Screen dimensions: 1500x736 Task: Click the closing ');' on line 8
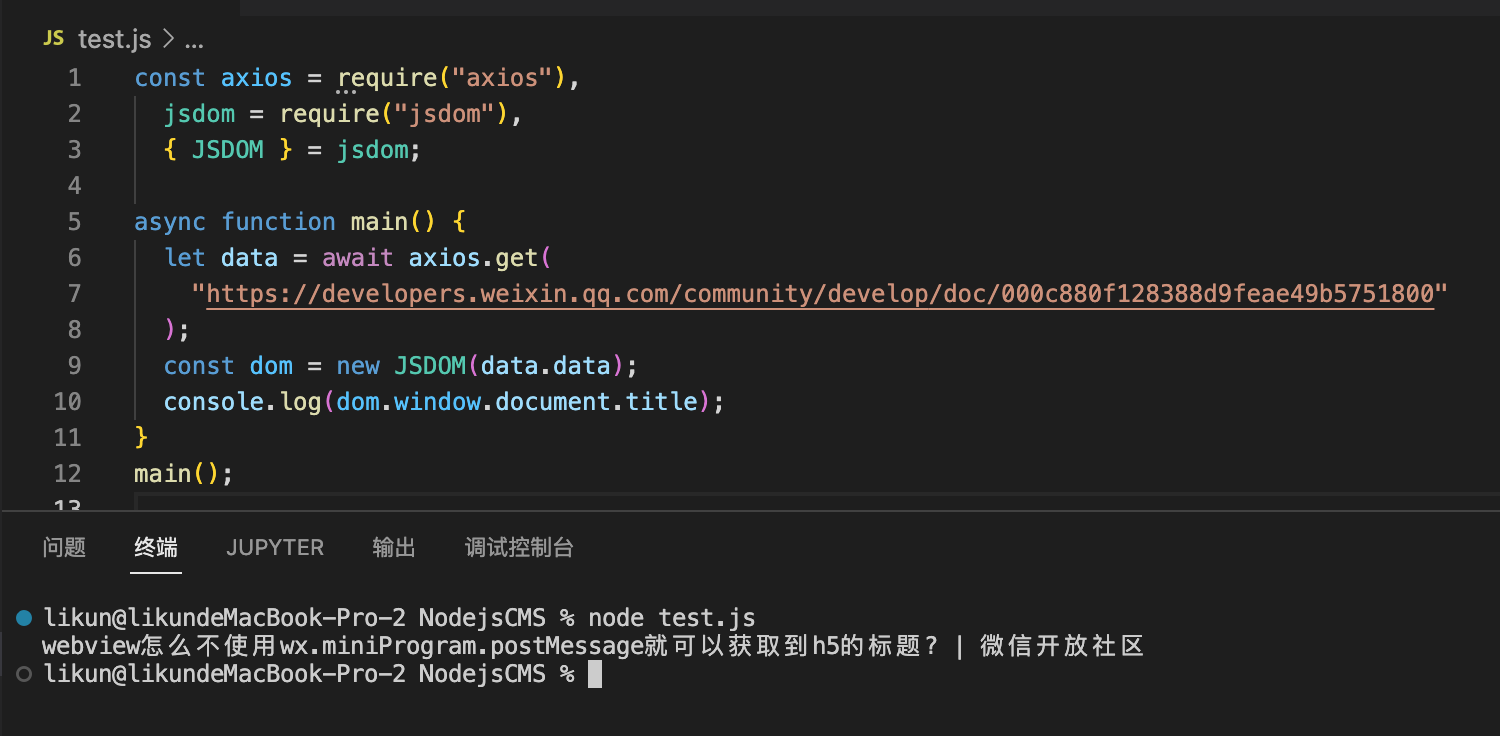tap(177, 330)
